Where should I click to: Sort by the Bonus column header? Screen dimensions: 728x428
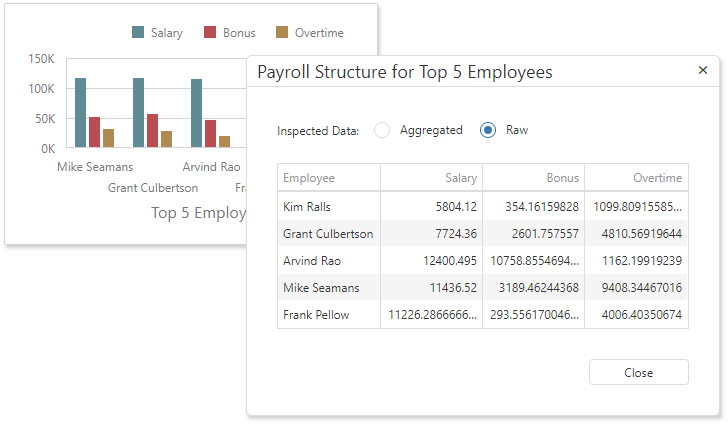533,178
